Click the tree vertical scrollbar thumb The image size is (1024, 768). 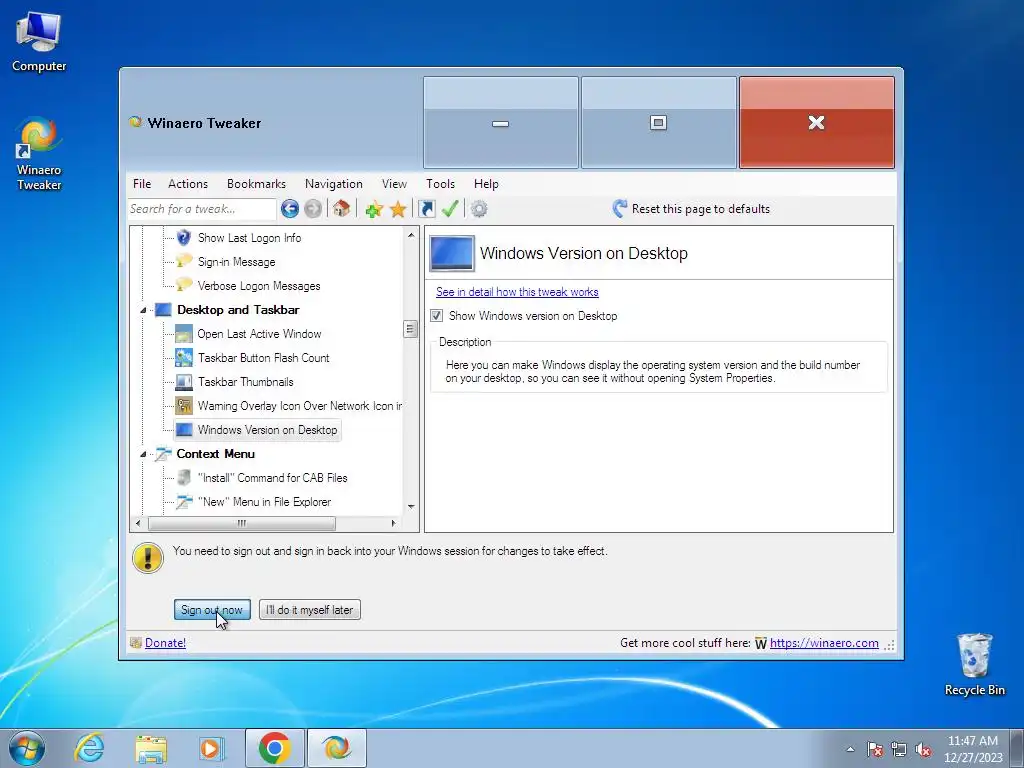point(411,328)
